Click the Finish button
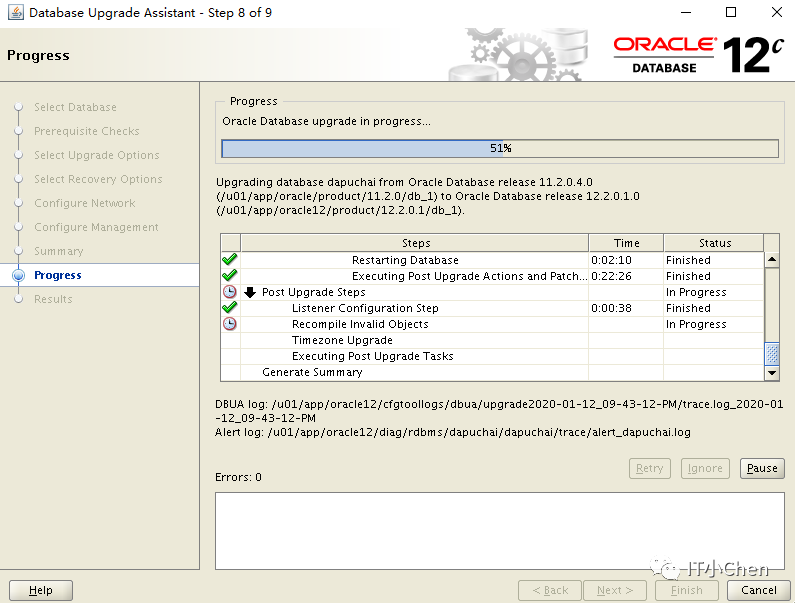795x603 pixels. pyautogui.click(x=686, y=590)
